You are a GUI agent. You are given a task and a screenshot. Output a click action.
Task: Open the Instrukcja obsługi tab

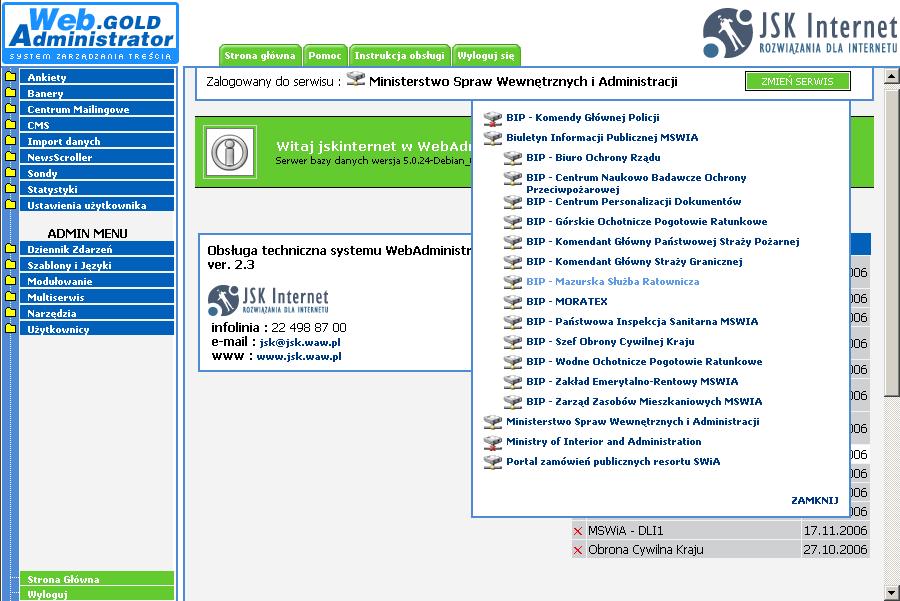coord(399,56)
